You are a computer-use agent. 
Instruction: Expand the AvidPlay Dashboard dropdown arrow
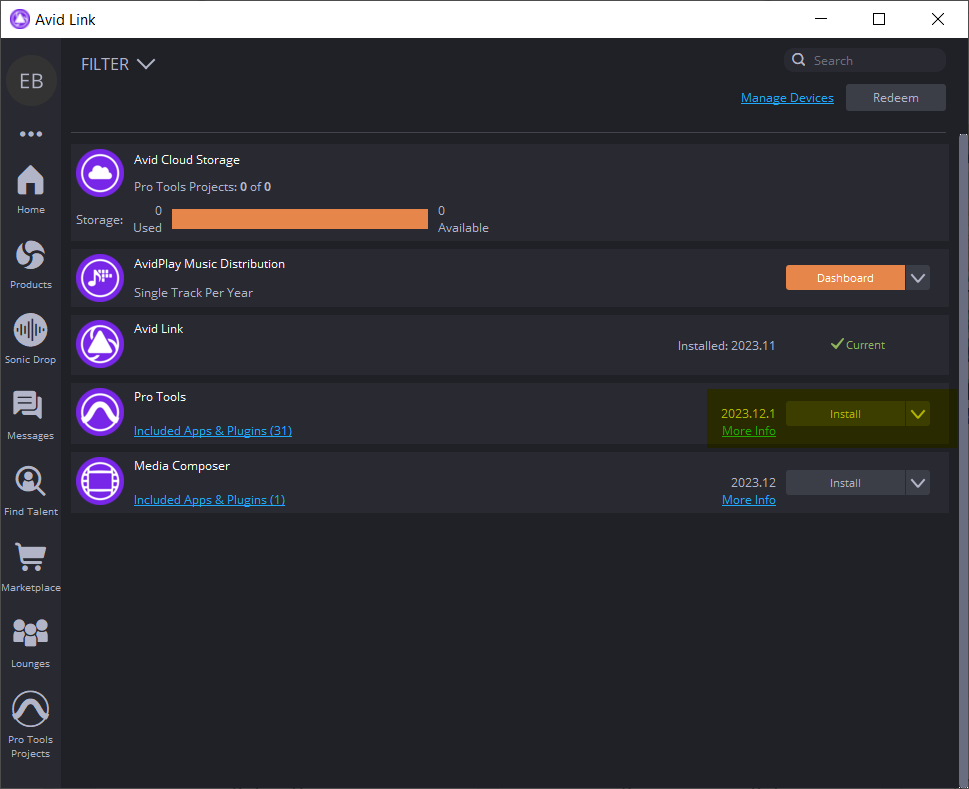coord(918,278)
